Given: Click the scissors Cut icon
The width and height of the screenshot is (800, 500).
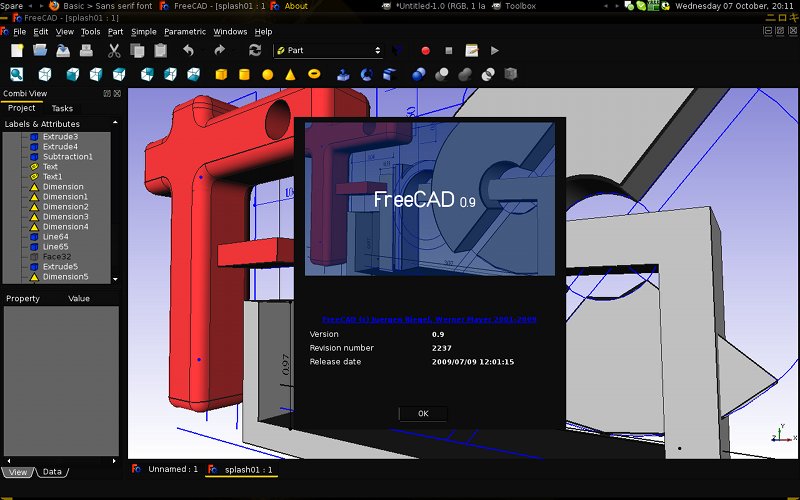Looking at the screenshot, I should [114, 50].
